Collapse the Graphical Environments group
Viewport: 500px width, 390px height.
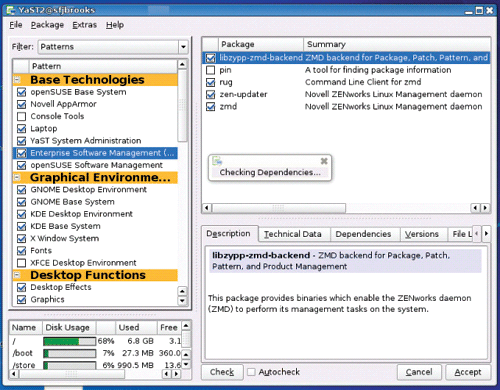coord(17,177)
